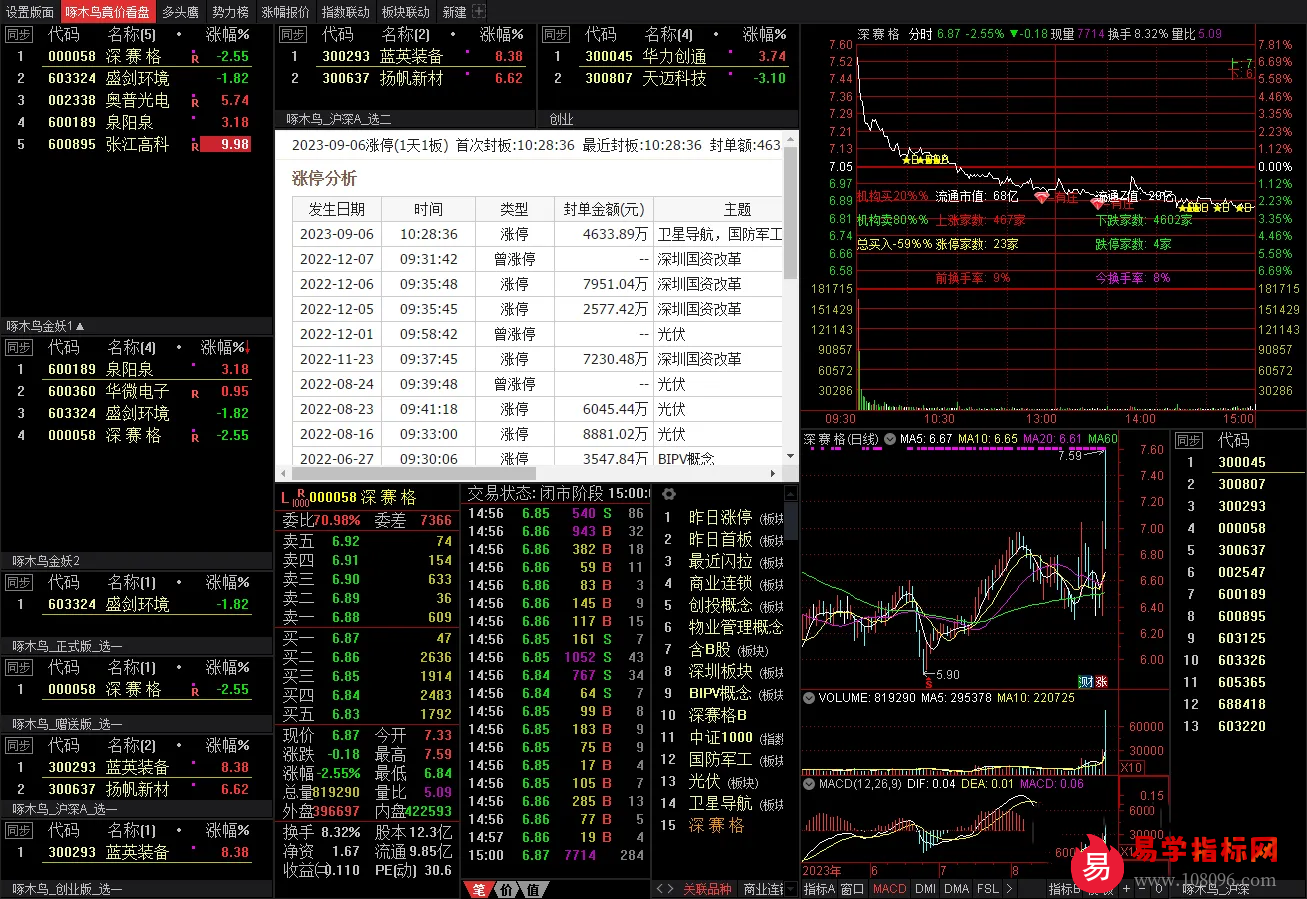Select the FSL indicator tab
Viewport: 1307px width, 899px height.
[987, 889]
